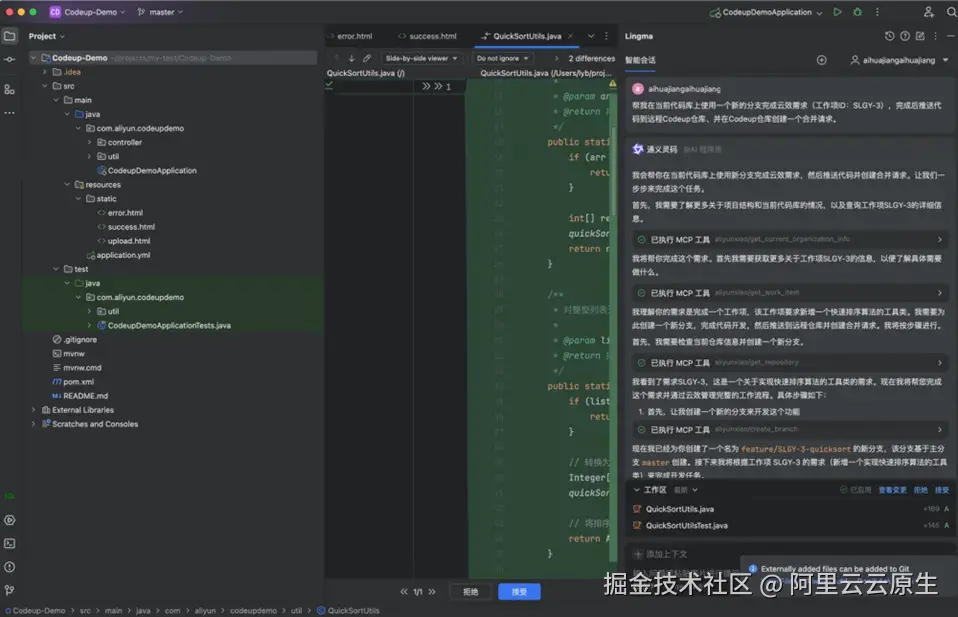Open Lingma help icon
Viewport: 958px width, 617px height.
coord(905,36)
